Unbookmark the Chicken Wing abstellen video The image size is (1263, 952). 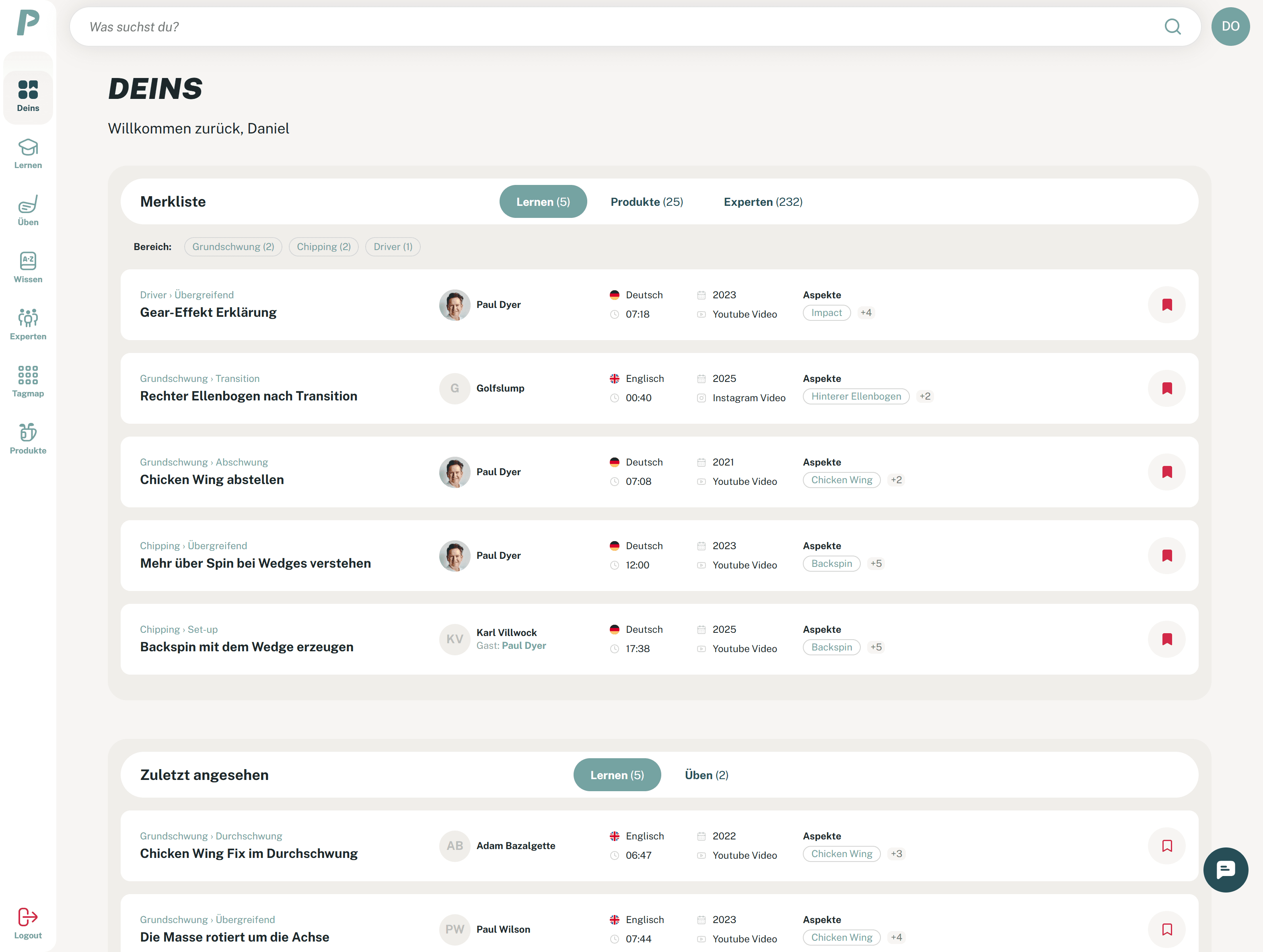1167,472
